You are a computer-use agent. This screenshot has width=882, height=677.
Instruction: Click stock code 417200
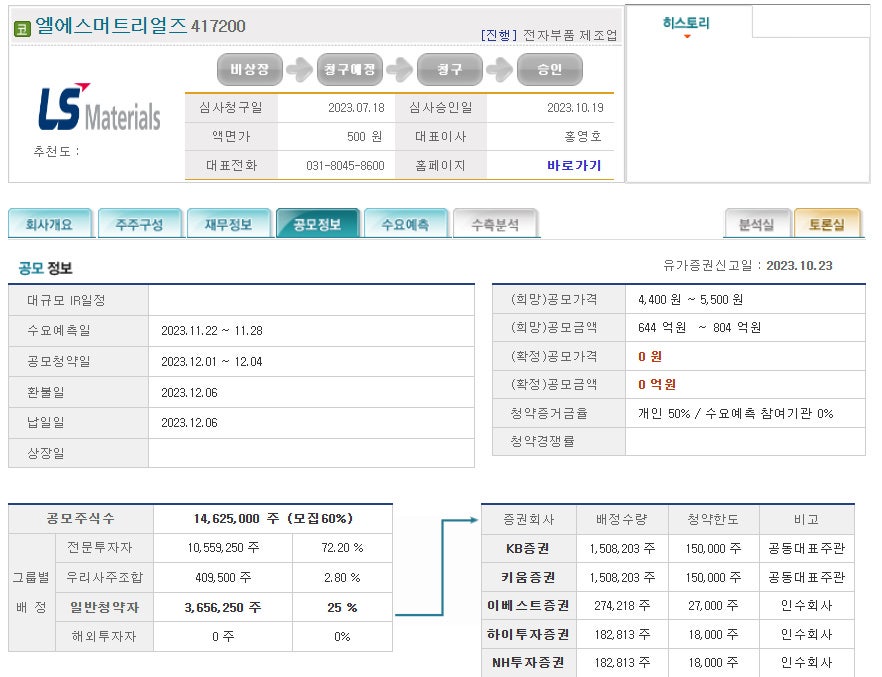click(218, 26)
